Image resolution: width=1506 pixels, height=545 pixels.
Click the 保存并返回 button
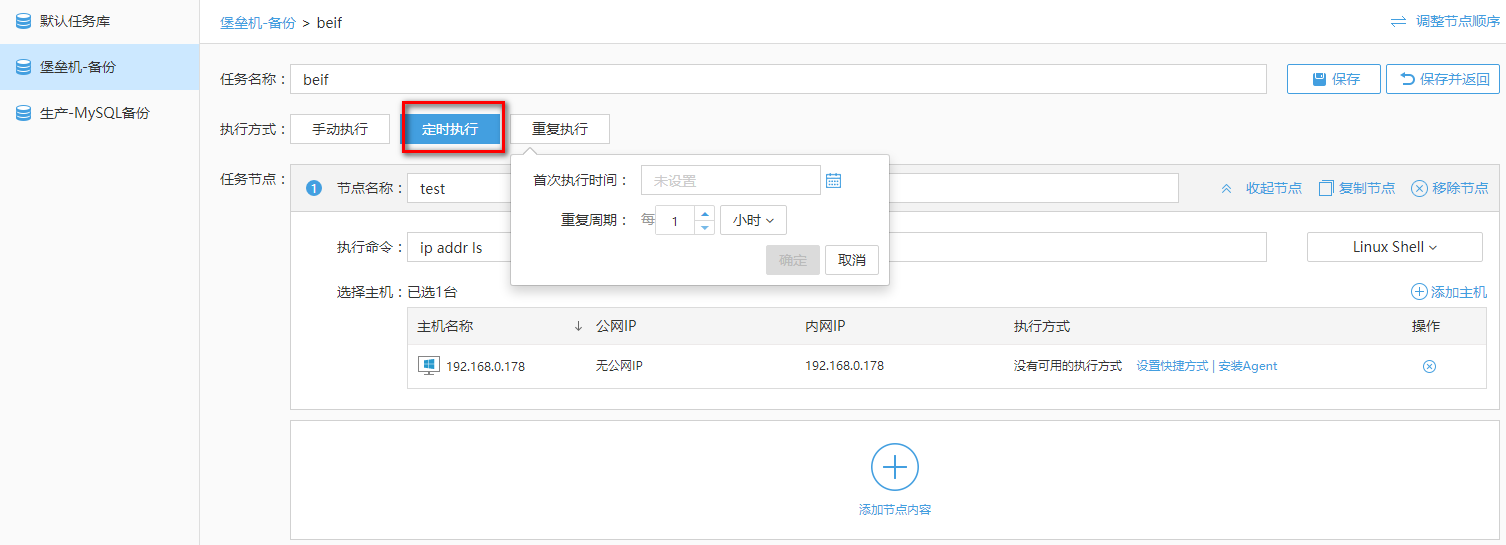coord(1443,79)
